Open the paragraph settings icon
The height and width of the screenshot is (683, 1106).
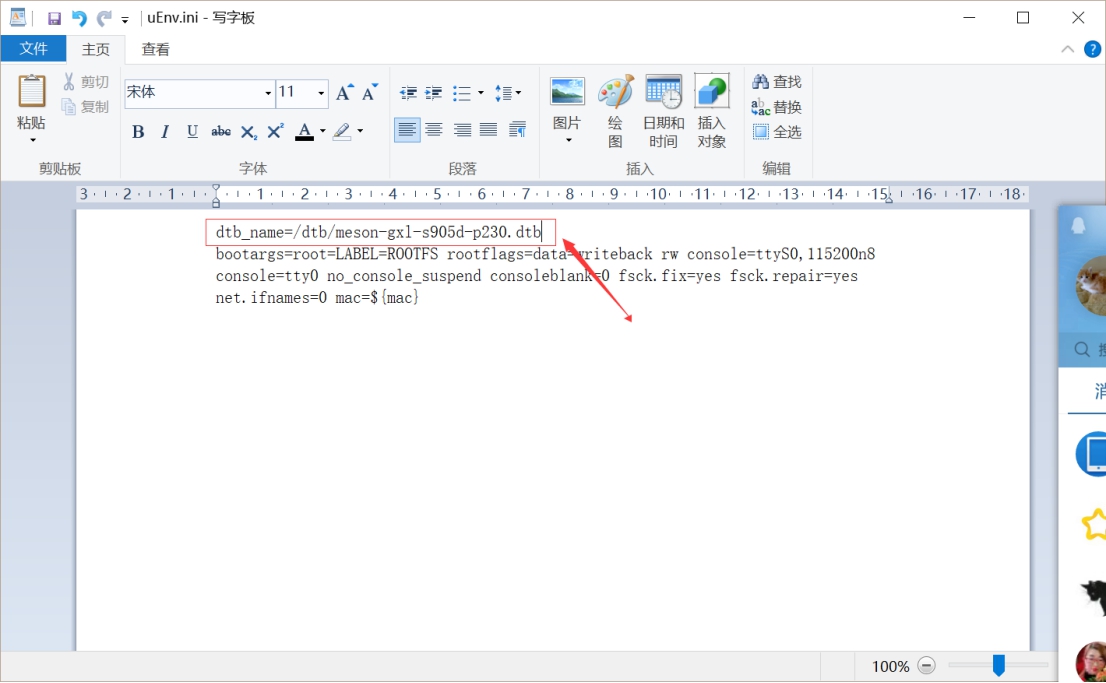[518, 130]
